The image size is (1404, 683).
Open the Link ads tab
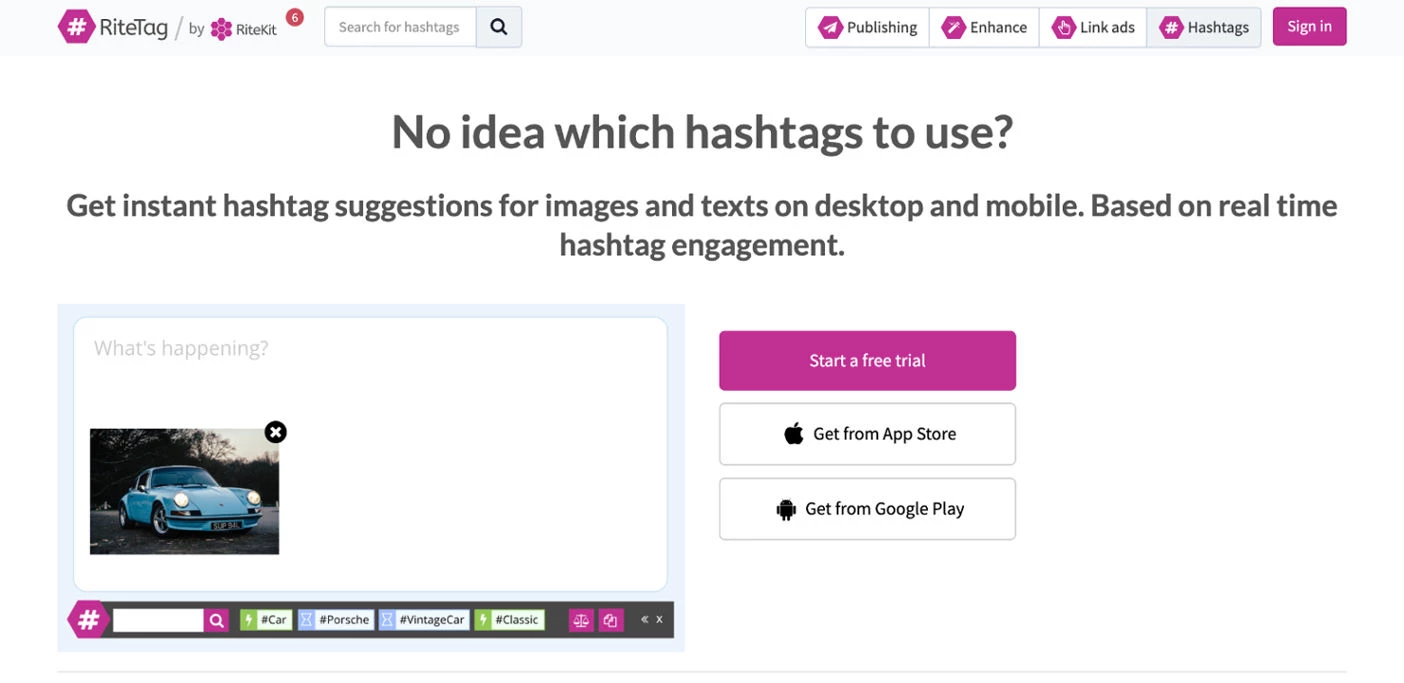[x=1093, y=27]
